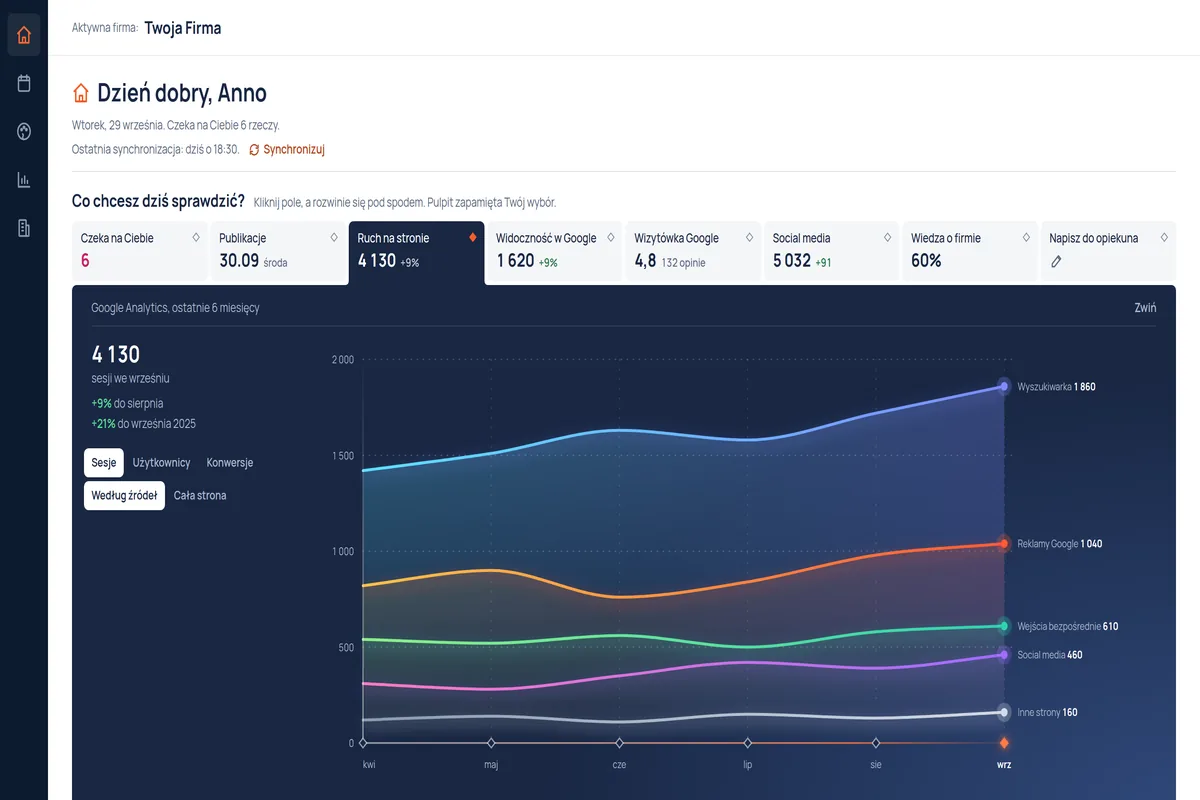The height and width of the screenshot is (800, 1200).
Task: Click the Inne strony 160 series label
Action: [1047, 713]
